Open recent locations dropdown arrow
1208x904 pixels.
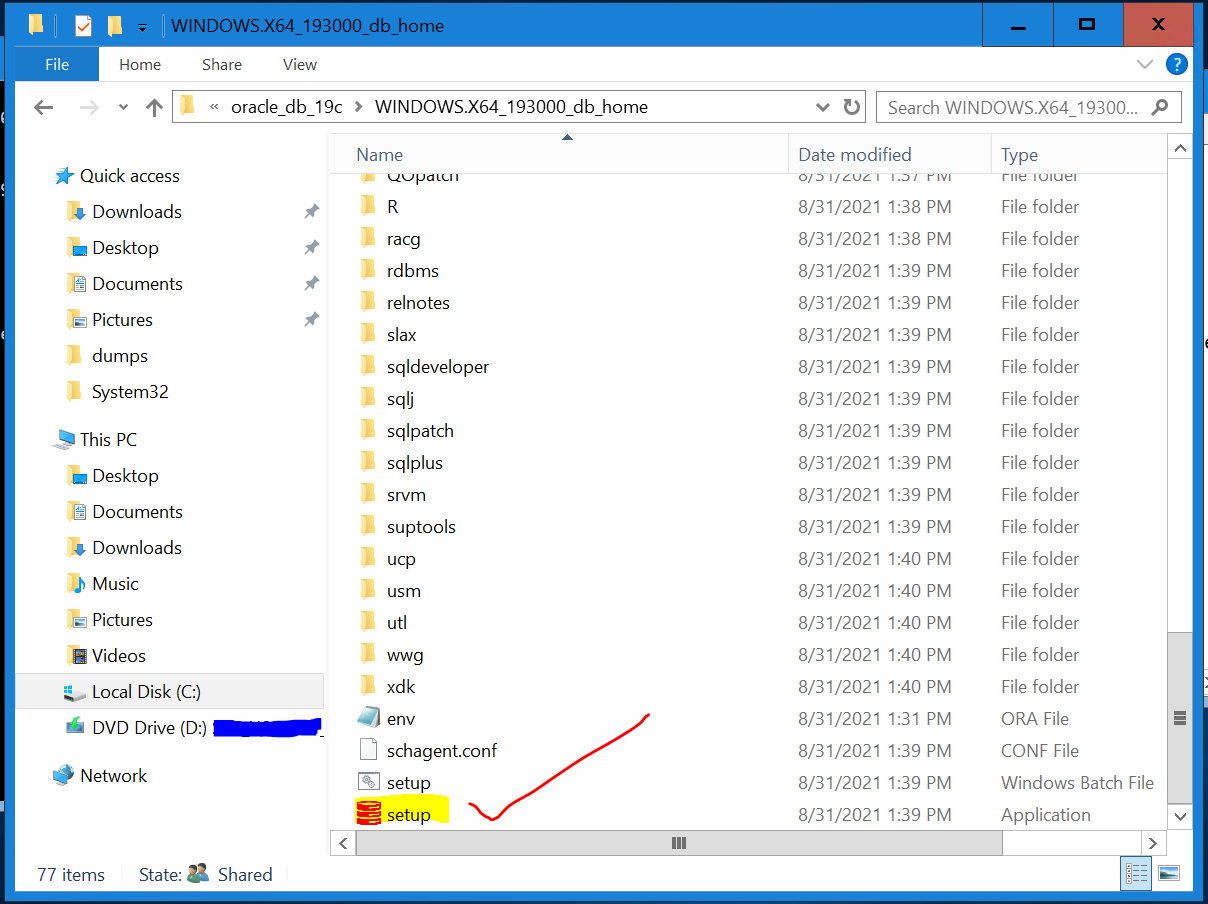[x=123, y=107]
